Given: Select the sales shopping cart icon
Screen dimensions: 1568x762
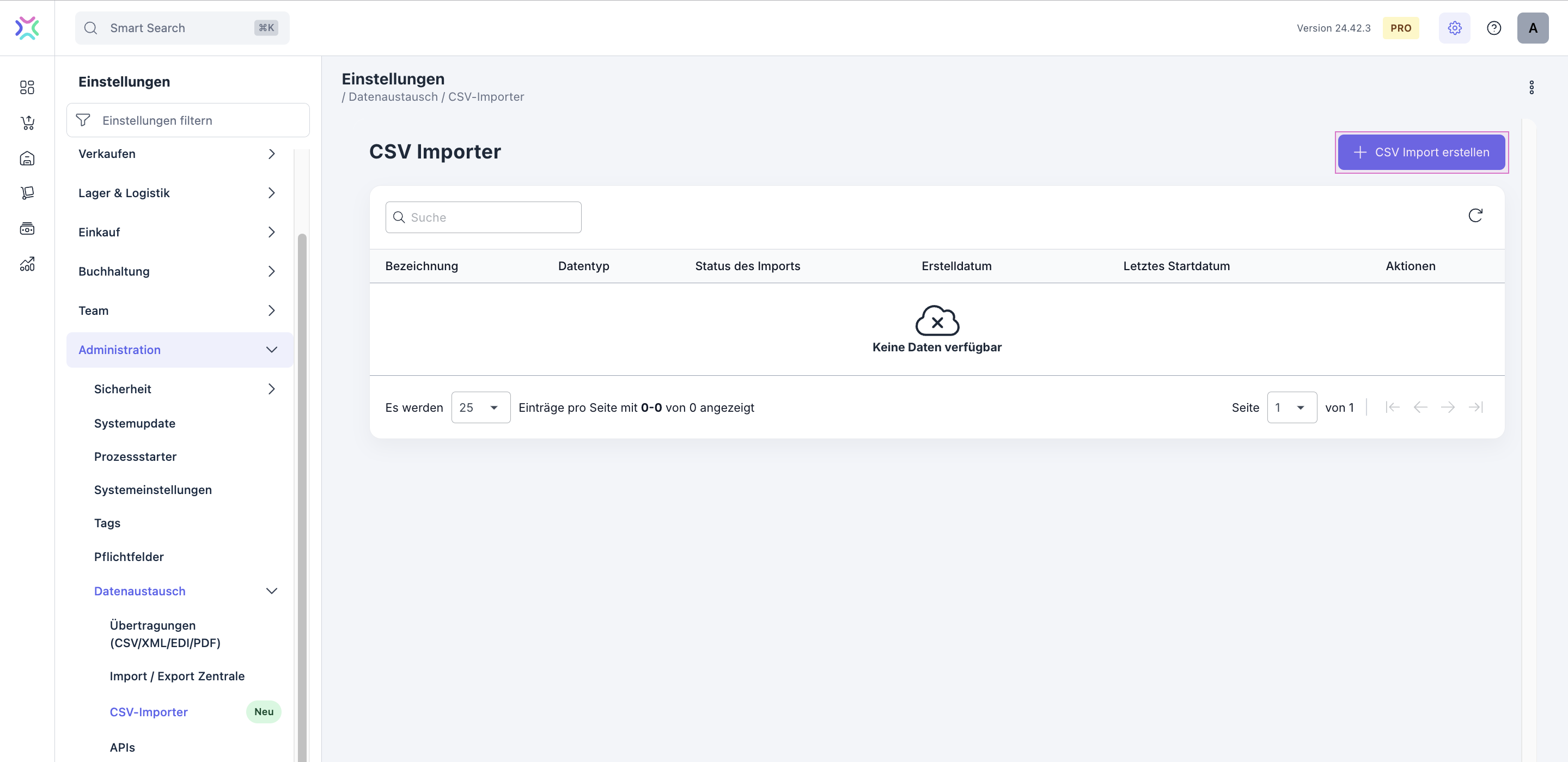Looking at the screenshot, I should [x=27, y=123].
